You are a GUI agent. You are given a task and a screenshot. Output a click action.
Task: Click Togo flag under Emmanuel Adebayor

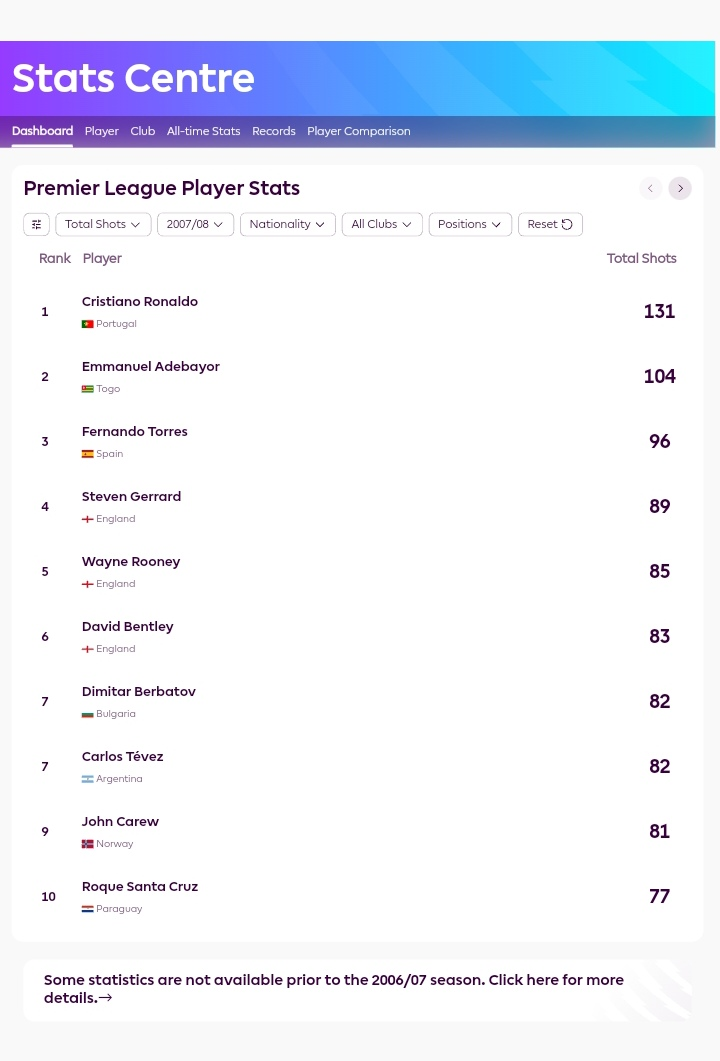(87, 389)
